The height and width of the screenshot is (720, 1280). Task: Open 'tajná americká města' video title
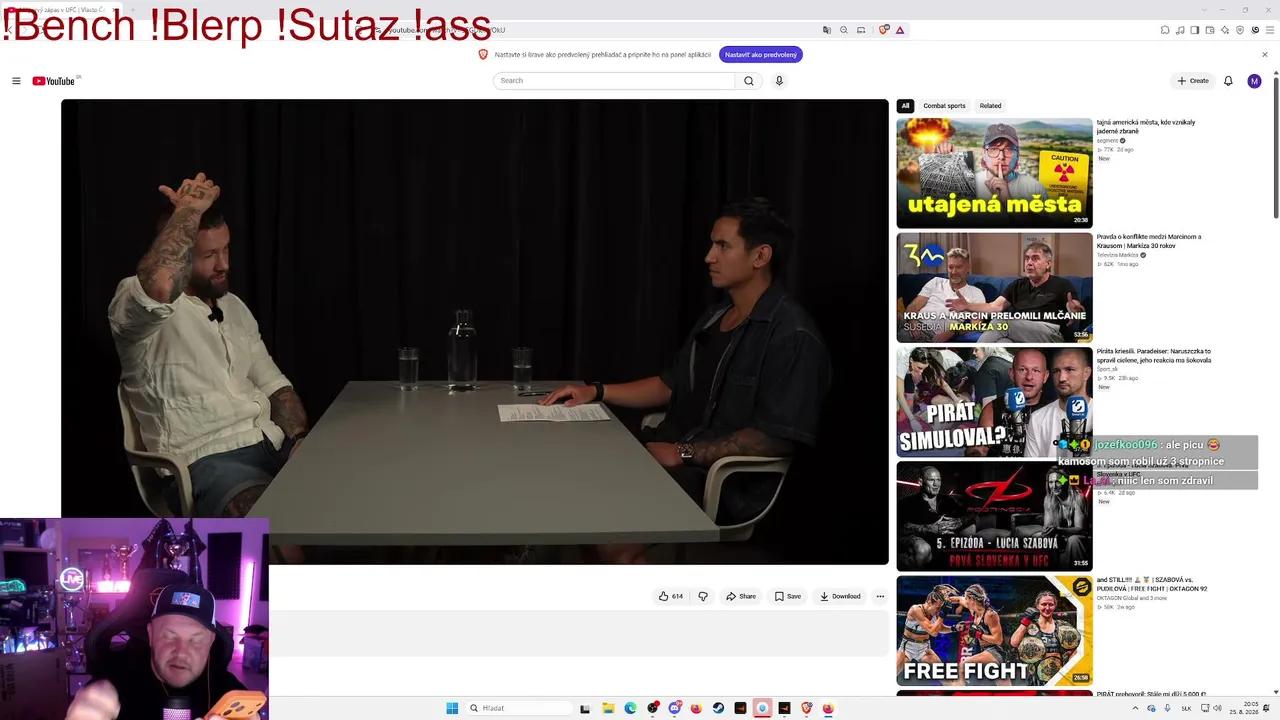point(1146,127)
